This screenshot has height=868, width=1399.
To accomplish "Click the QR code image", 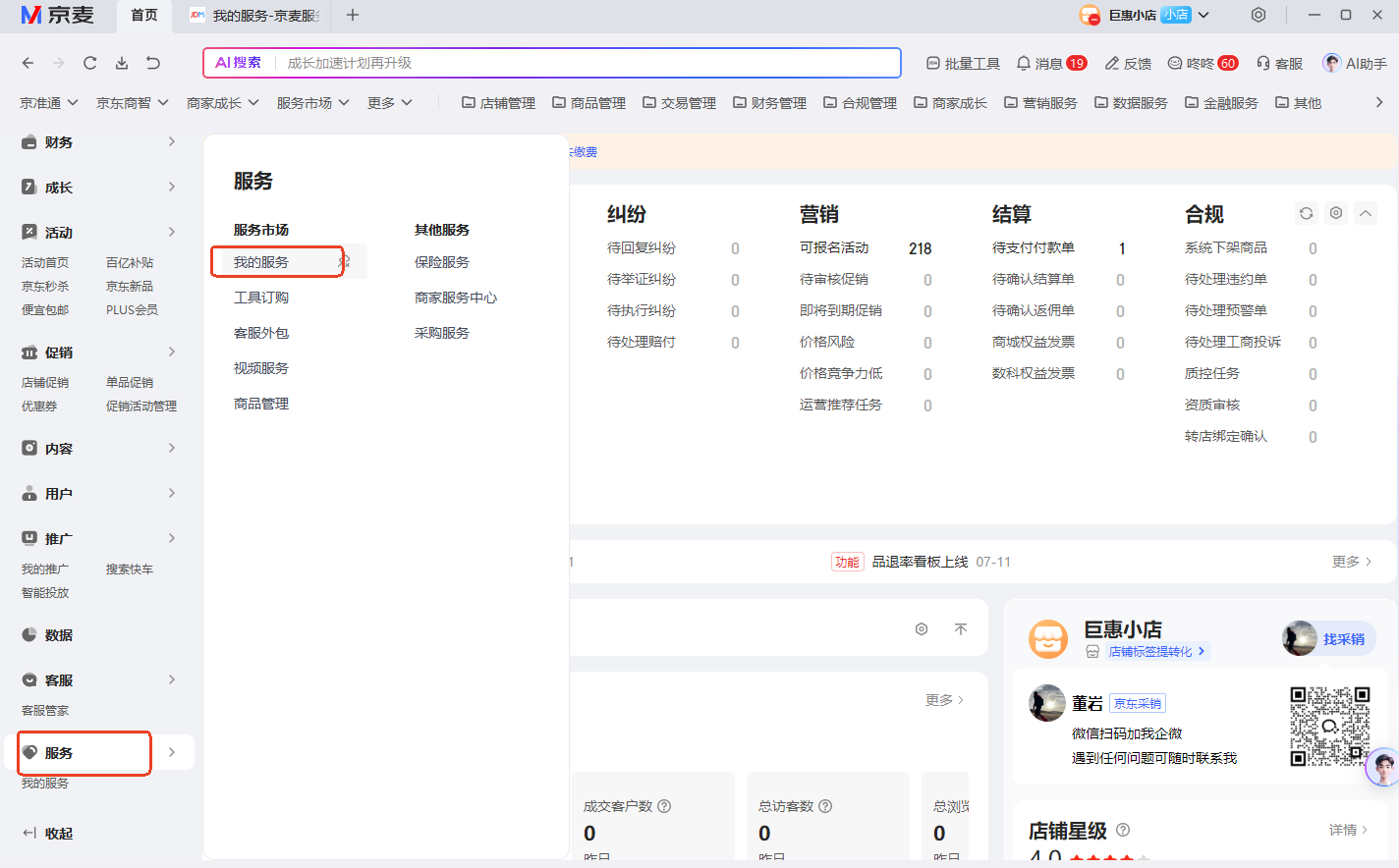I will (x=1329, y=727).
